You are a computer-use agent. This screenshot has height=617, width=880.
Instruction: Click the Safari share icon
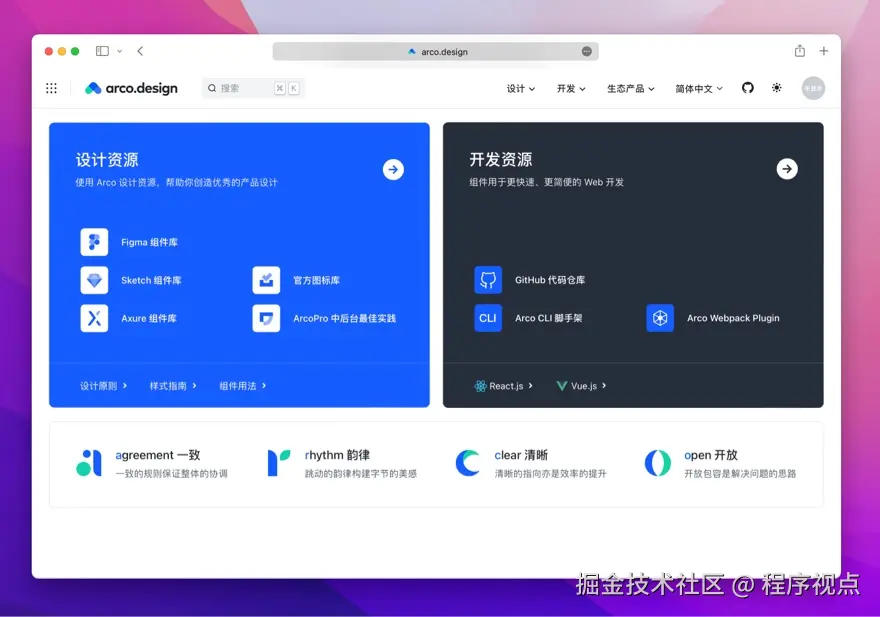800,51
